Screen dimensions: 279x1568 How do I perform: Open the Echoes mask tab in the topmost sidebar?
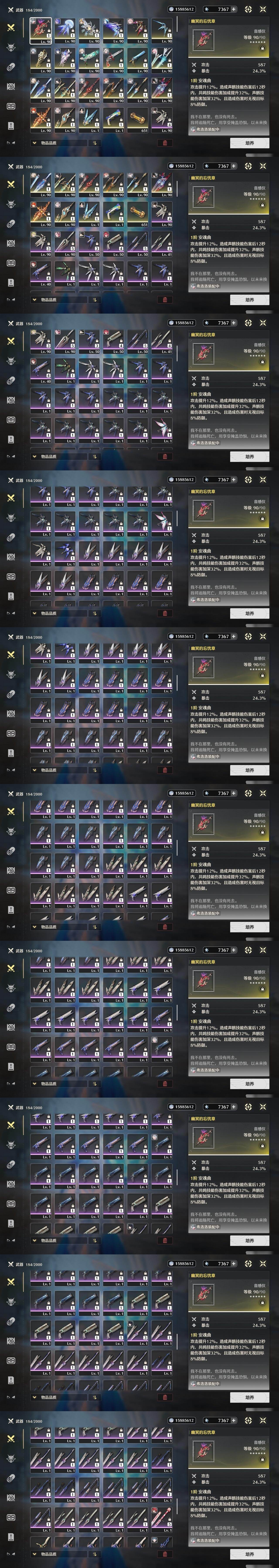[x=11, y=48]
